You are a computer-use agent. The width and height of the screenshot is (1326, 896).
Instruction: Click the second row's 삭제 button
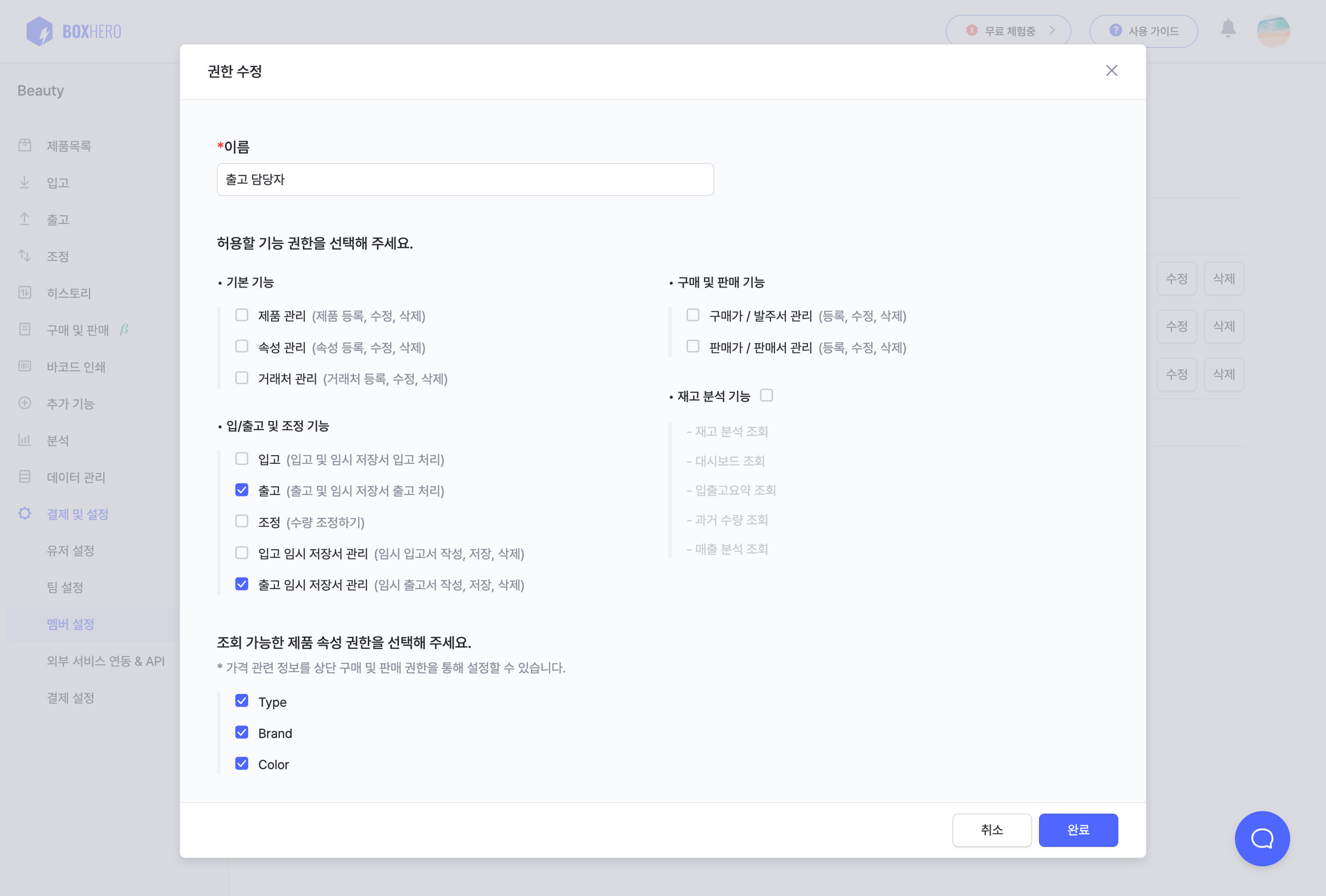[1224, 326]
